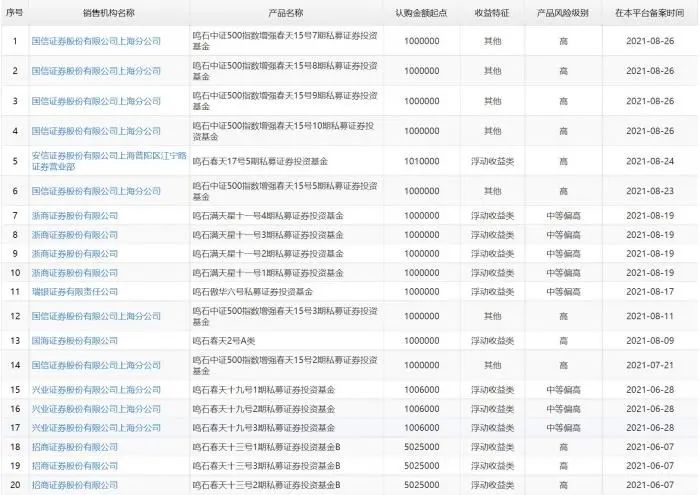The height and width of the screenshot is (495, 700).
Task: Click the 认购金额起点 column header
Action: pyautogui.click(x=421, y=12)
